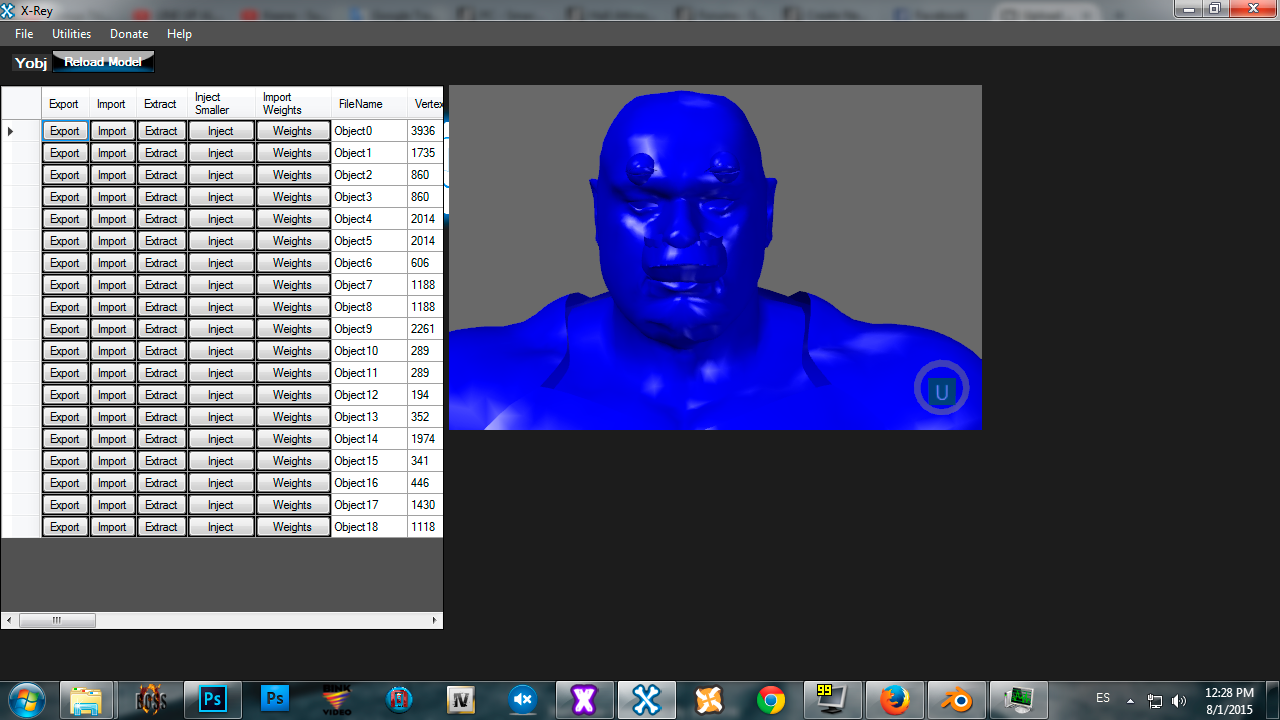Select vertex count cell 1974
Image resolution: width=1280 pixels, height=720 pixels.
tap(425, 439)
